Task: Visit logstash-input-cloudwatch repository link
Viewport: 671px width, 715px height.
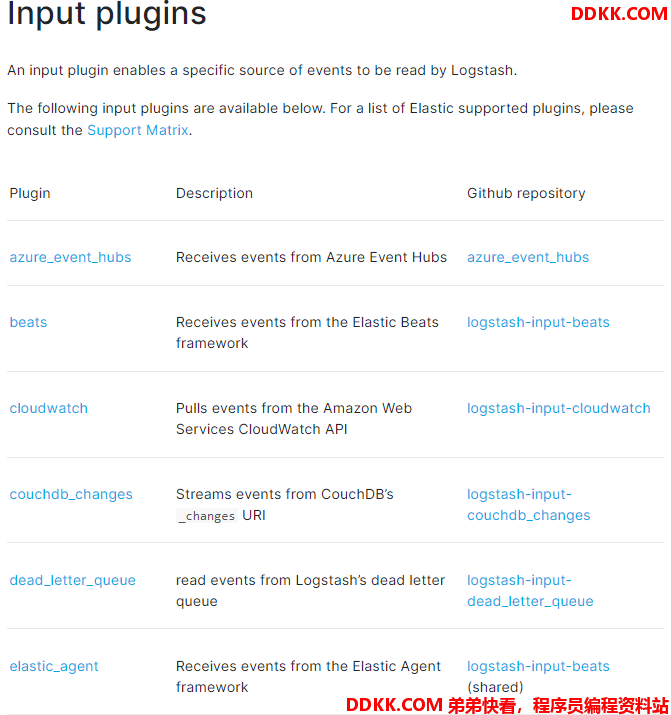Action: click(x=558, y=408)
